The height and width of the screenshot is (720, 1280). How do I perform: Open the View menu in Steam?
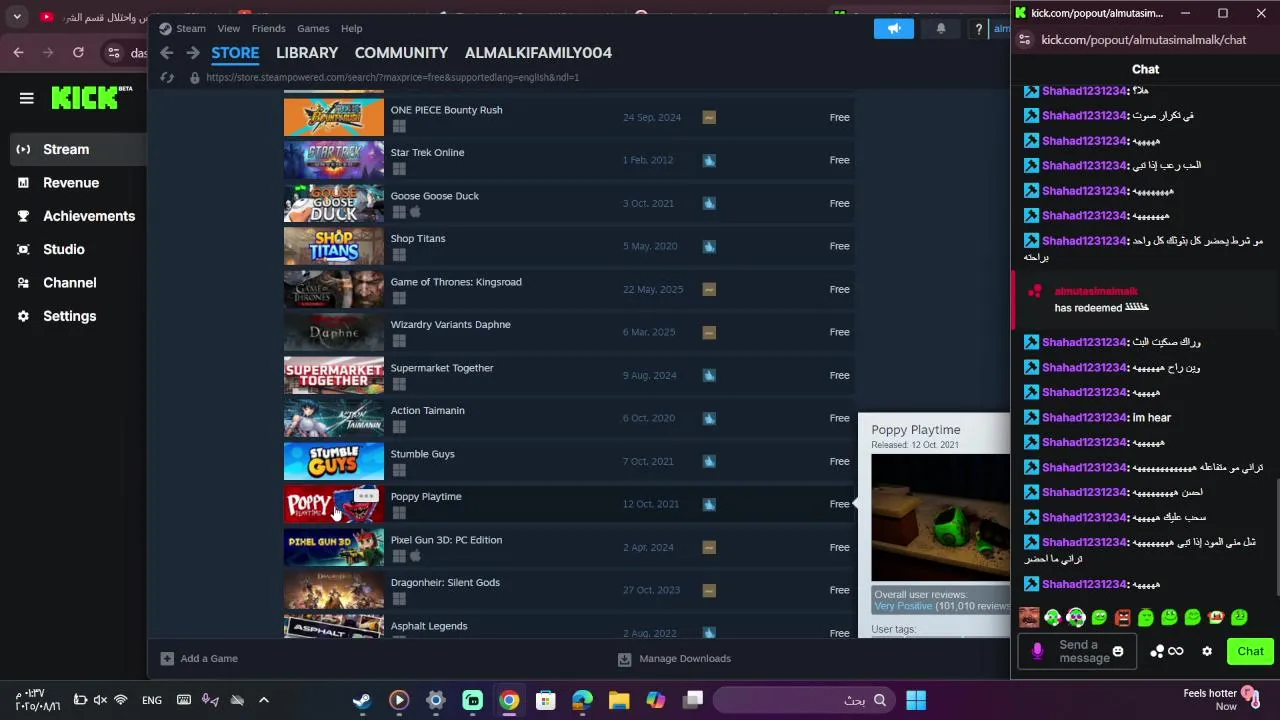229,28
